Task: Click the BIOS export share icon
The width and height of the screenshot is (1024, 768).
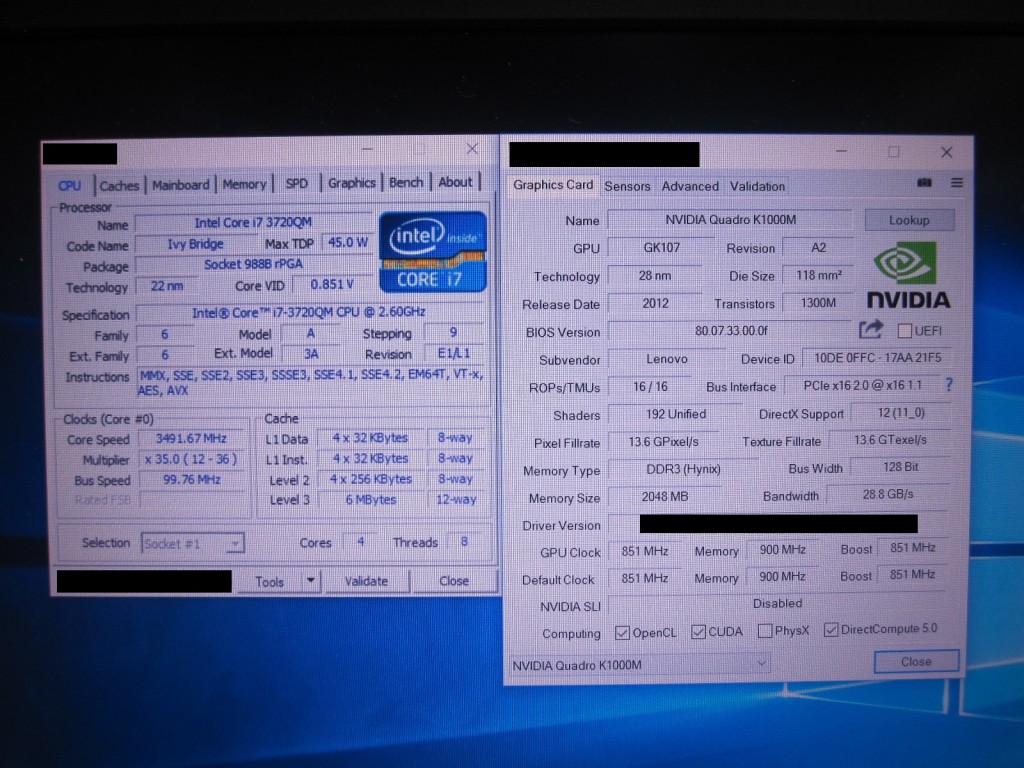Action: coord(870,329)
